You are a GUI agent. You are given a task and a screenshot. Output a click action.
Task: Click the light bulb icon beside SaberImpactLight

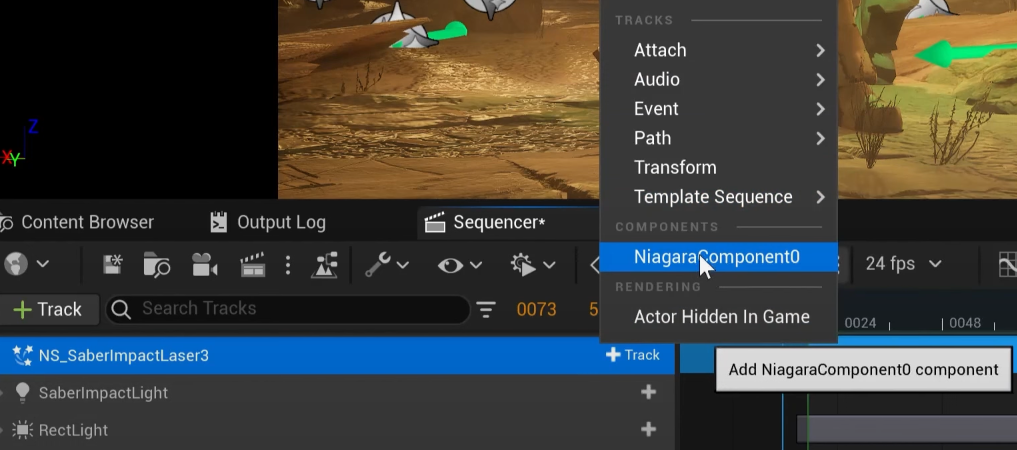[x=23, y=392]
